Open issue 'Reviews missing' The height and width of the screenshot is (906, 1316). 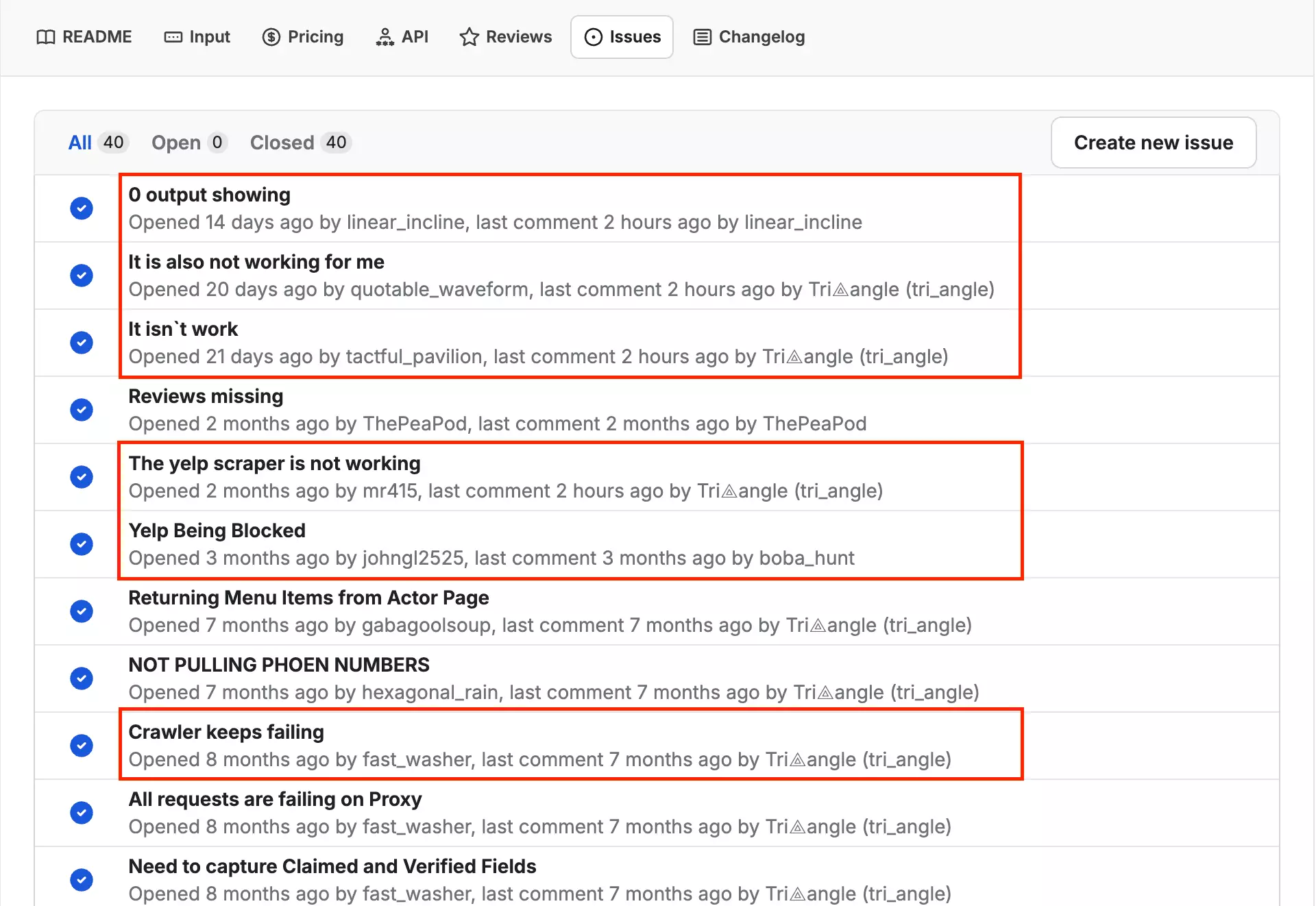point(206,396)
